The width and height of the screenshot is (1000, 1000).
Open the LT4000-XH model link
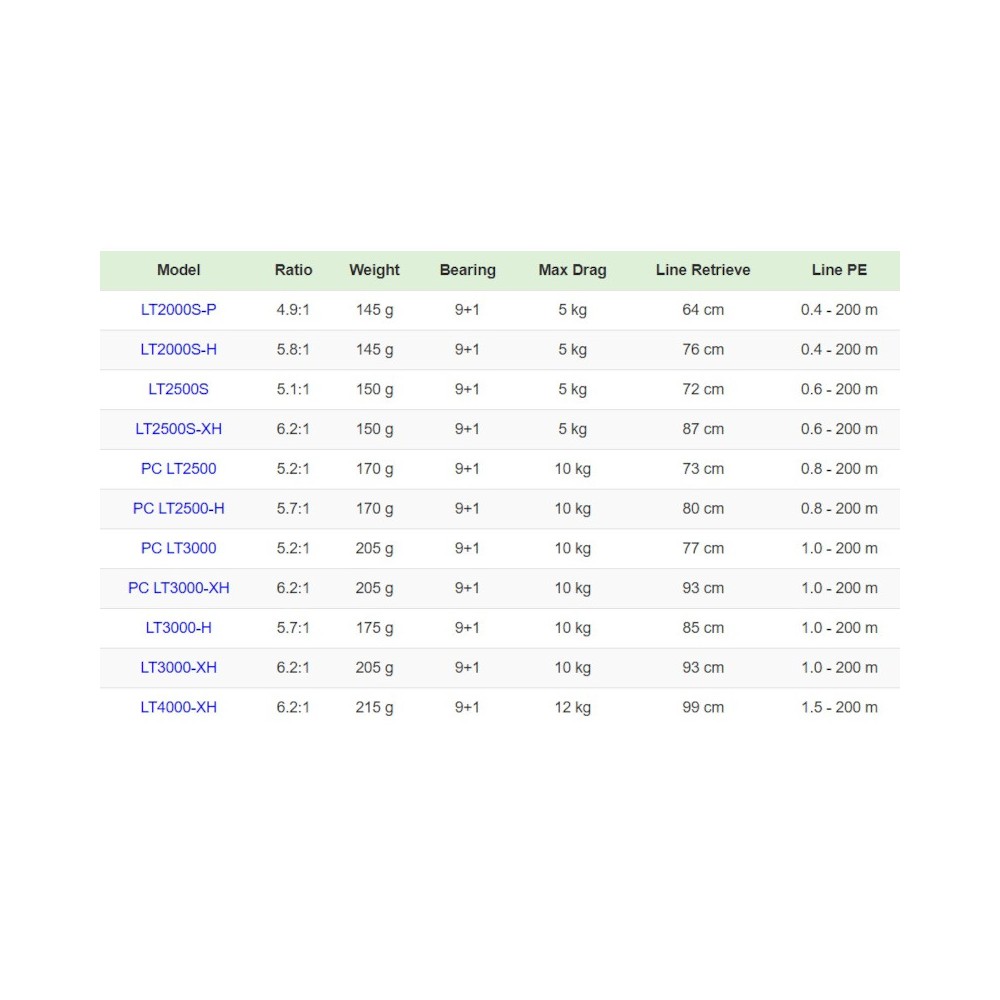[178, 708]
